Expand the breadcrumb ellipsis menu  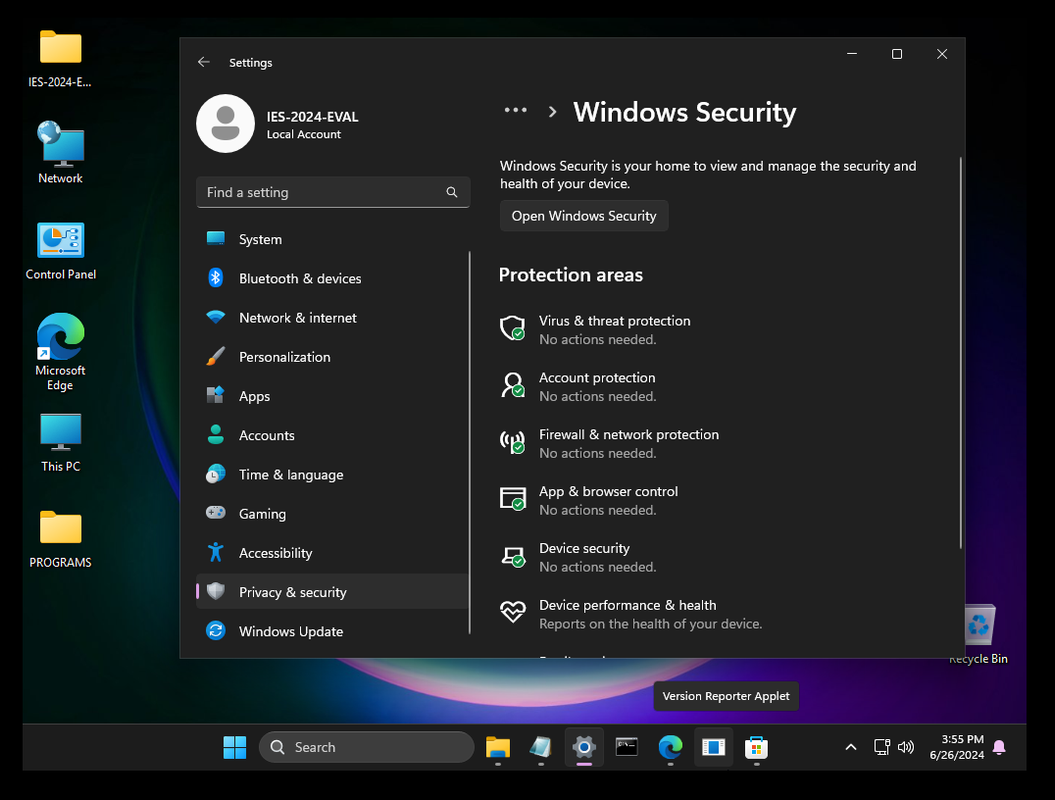(515, 110)
